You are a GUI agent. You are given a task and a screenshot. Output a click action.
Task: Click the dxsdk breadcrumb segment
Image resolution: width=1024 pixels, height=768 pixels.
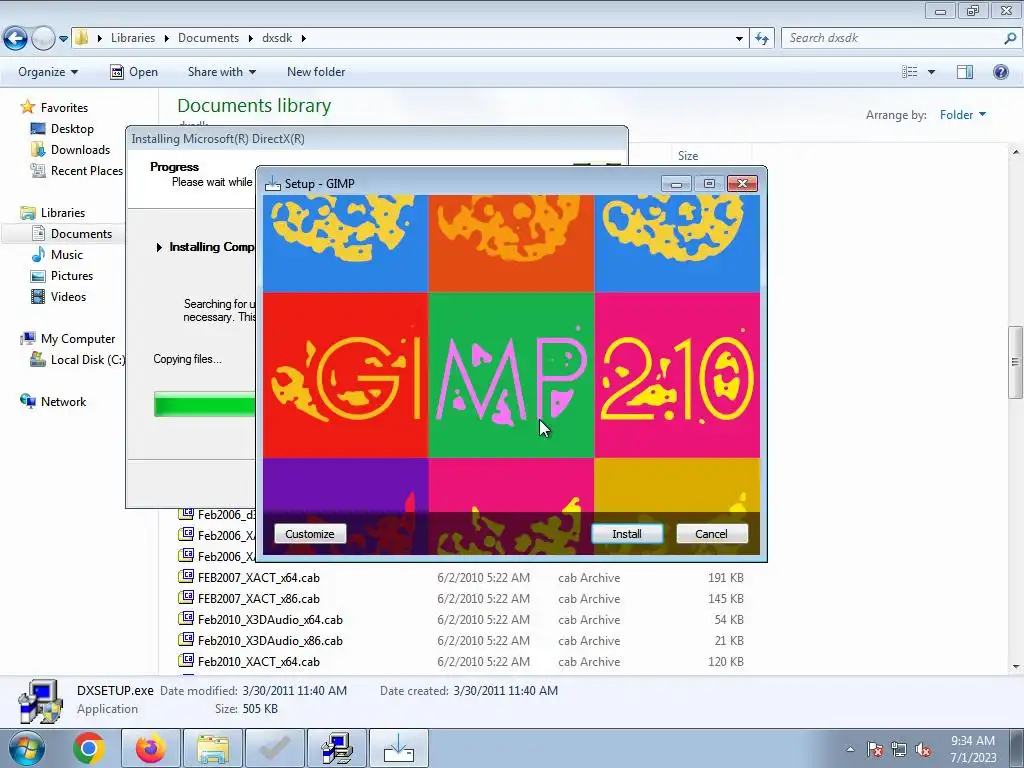coord(277,38)
